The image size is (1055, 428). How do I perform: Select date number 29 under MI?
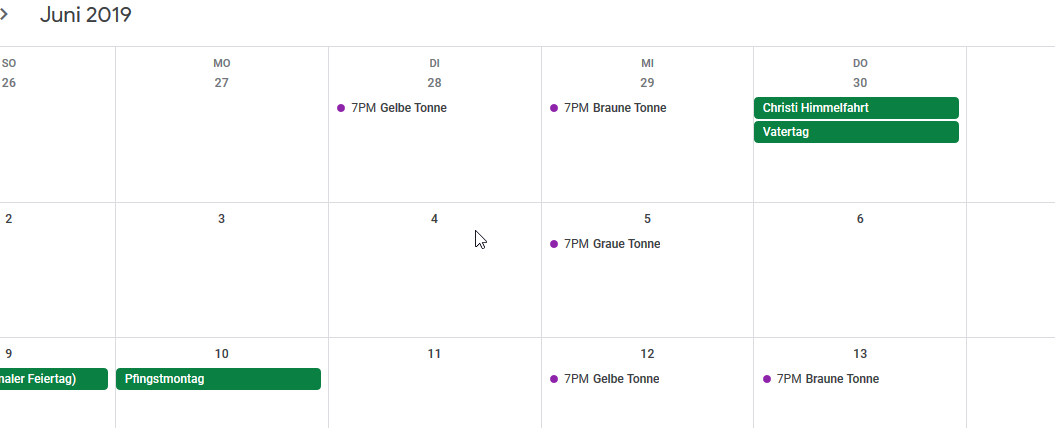[x=647, y=83]
